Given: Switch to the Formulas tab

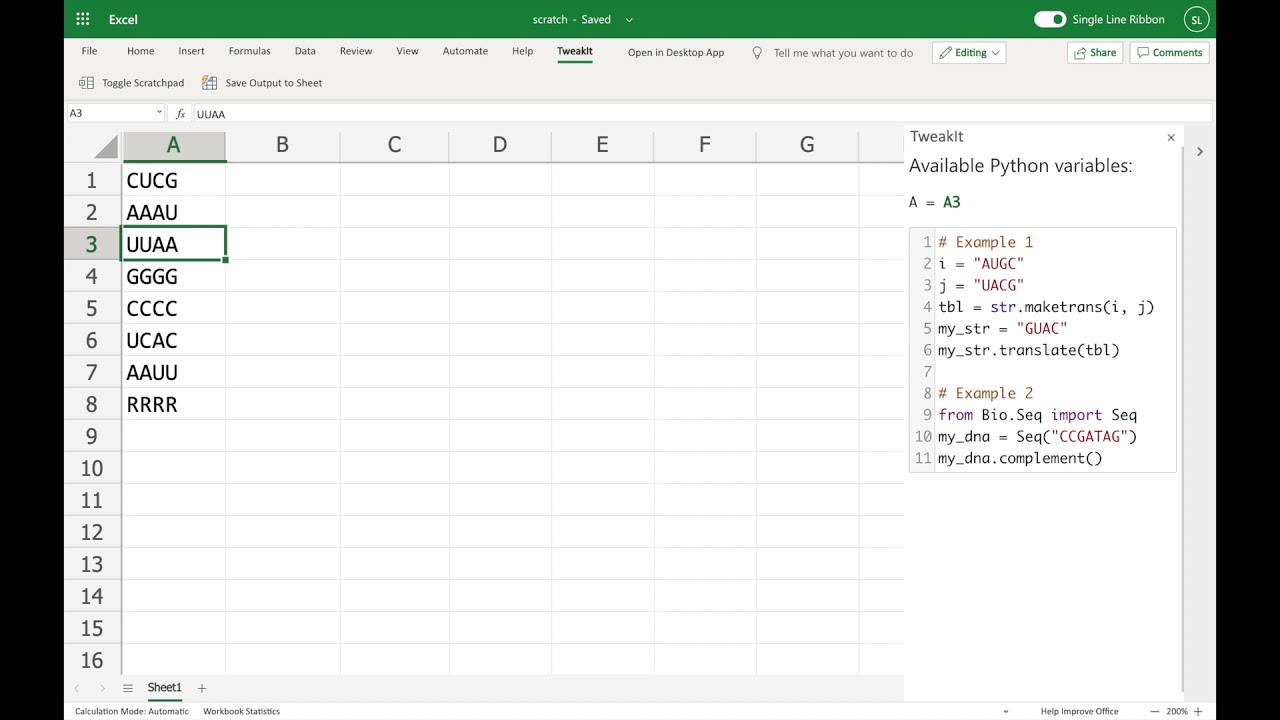Looking at the screenshot, I should click(x=249, y=52).
